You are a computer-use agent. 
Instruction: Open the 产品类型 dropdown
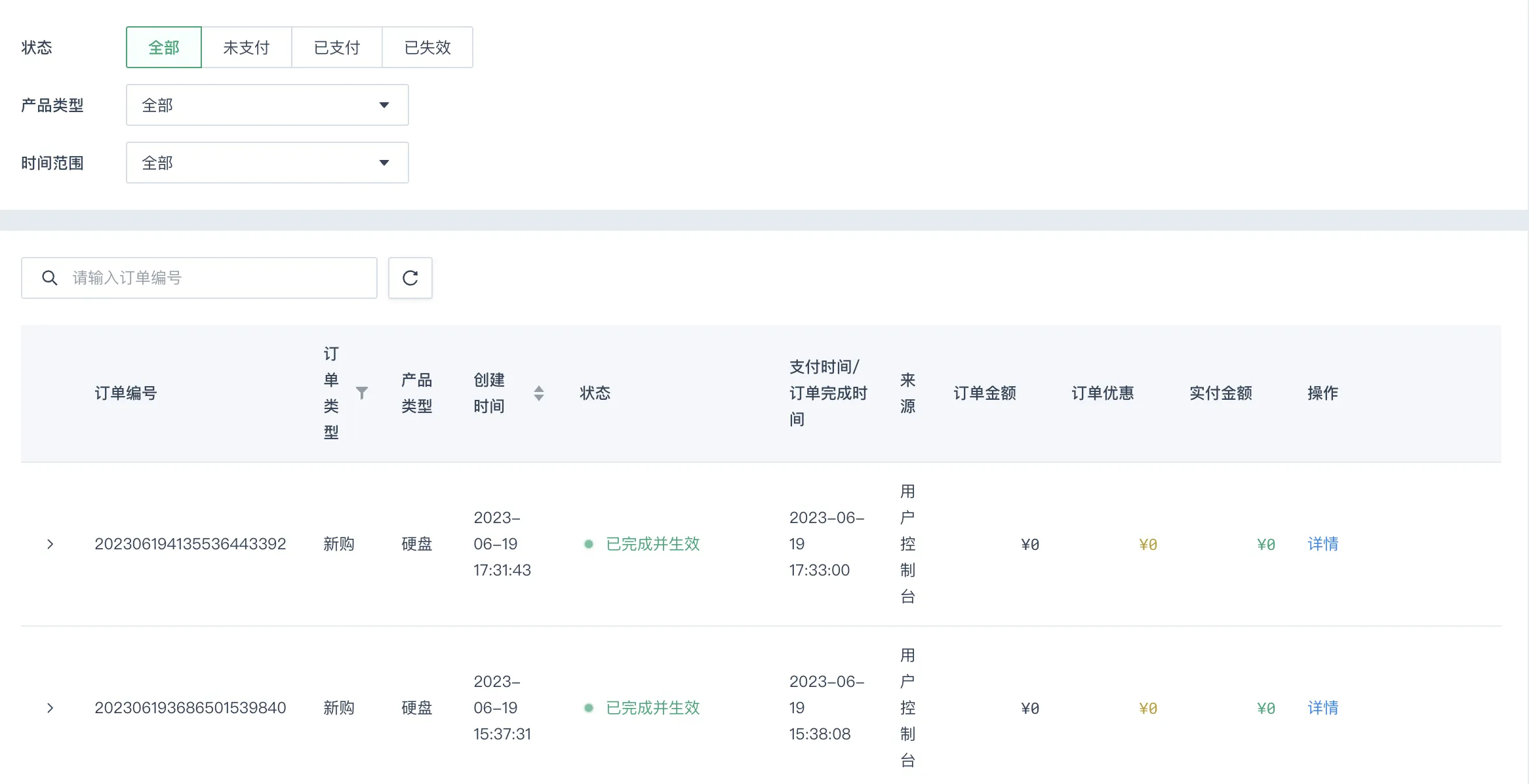268,105
